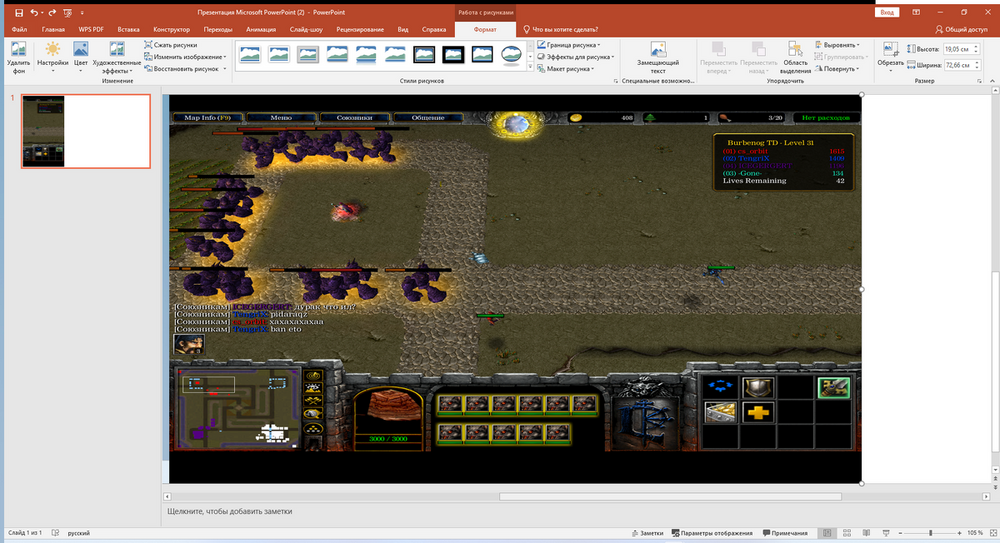Redo the last action
This screenshot has width=1000, height=543.
click(x=52, y=12)
